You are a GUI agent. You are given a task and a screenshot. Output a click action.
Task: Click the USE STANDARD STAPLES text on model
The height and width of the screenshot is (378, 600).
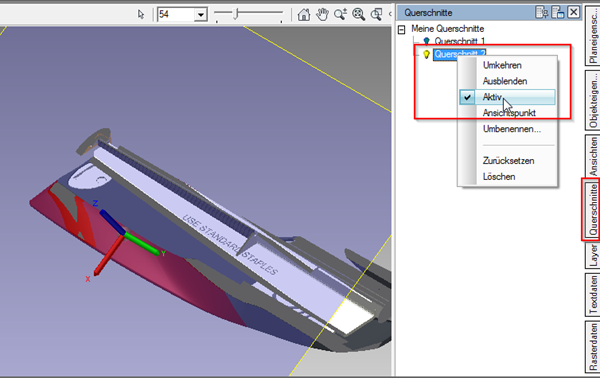pyautogui.click(x=230, y=244)
